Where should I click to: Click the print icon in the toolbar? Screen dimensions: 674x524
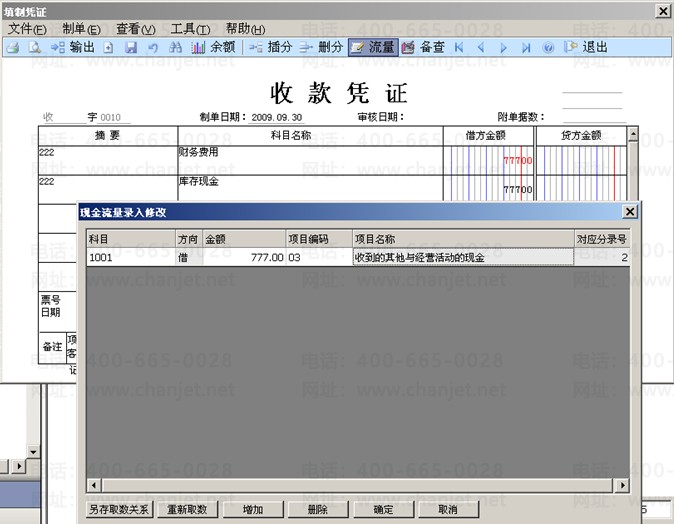pos(13,47)
